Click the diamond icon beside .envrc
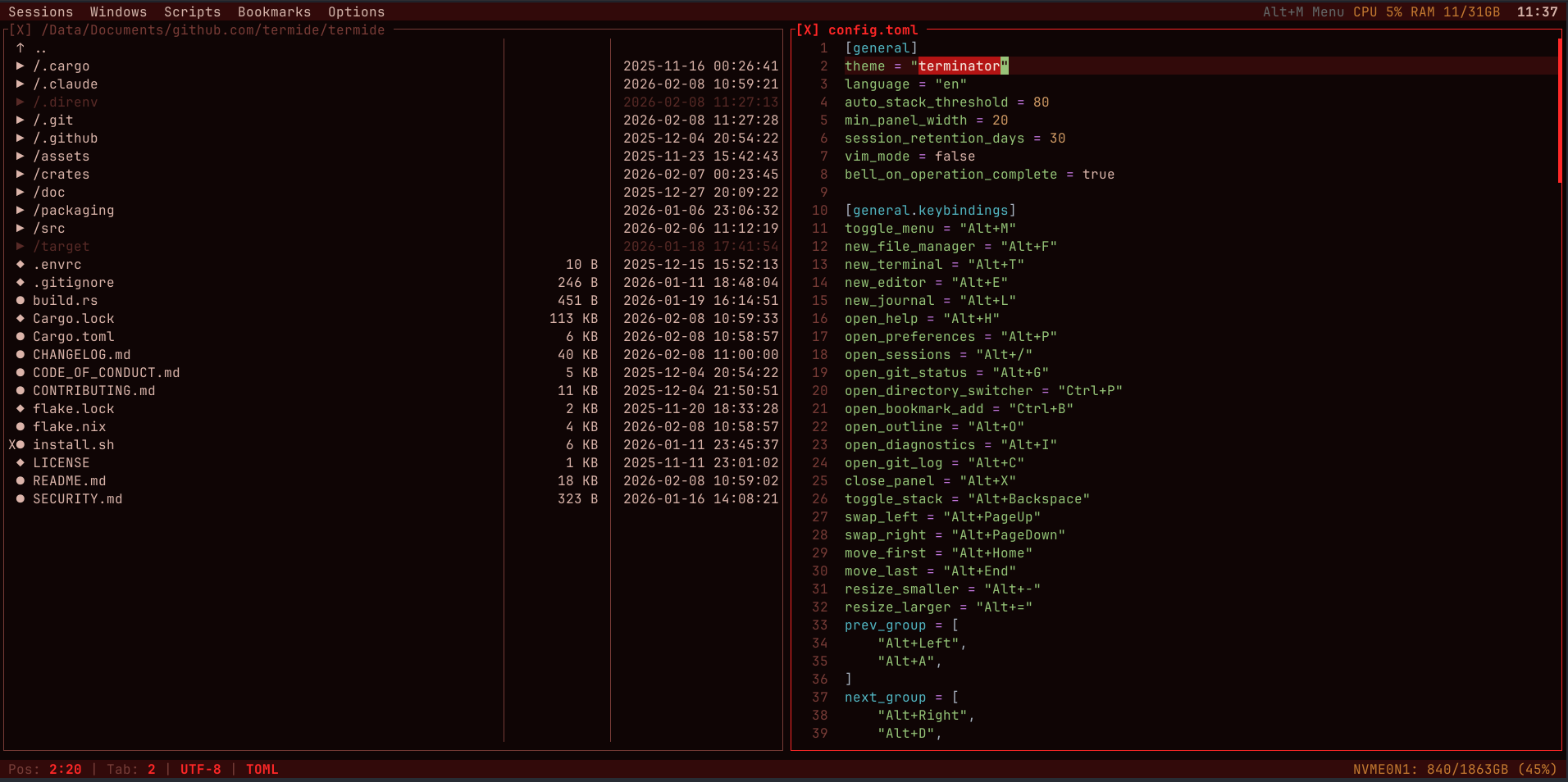Screen dimensions: 1568x782 21,265
